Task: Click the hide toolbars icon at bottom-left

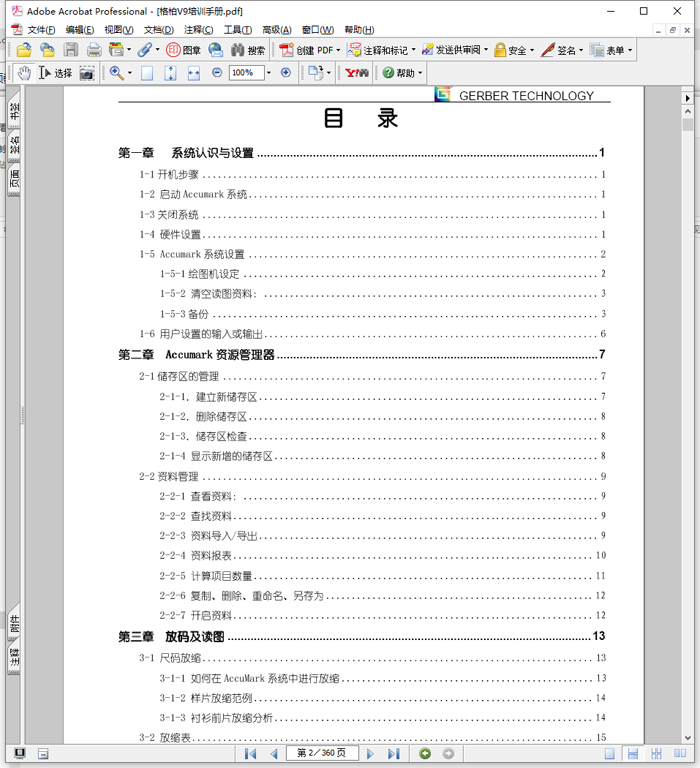Action: point(43,754)
